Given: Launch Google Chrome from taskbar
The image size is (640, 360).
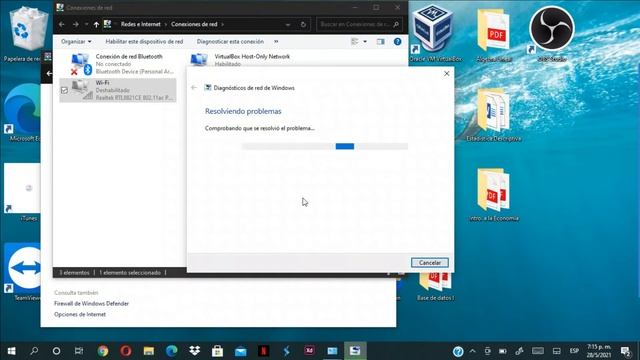Looking at the screenshot, I should (103, 351).
